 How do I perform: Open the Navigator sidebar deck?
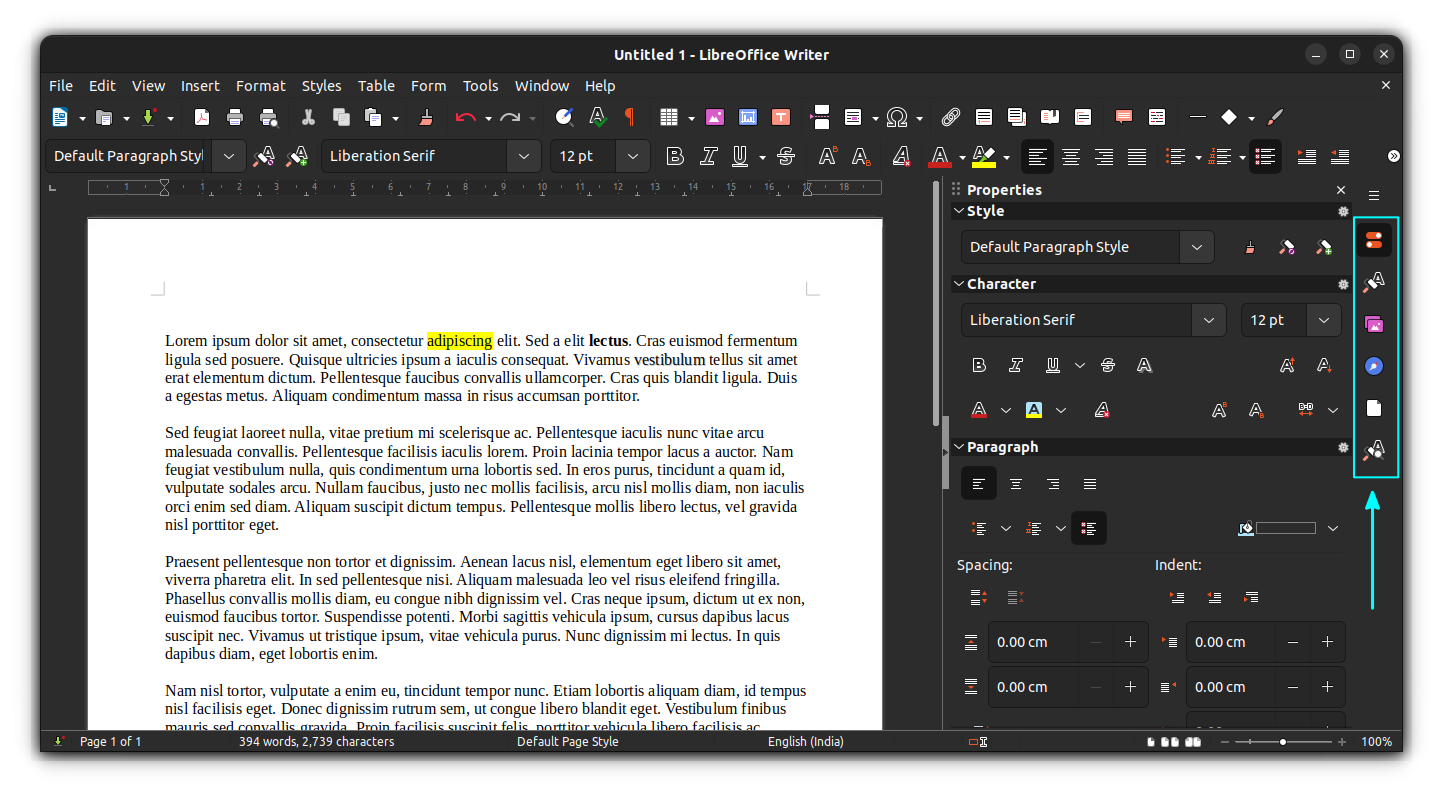click(x=1374, y=365)
